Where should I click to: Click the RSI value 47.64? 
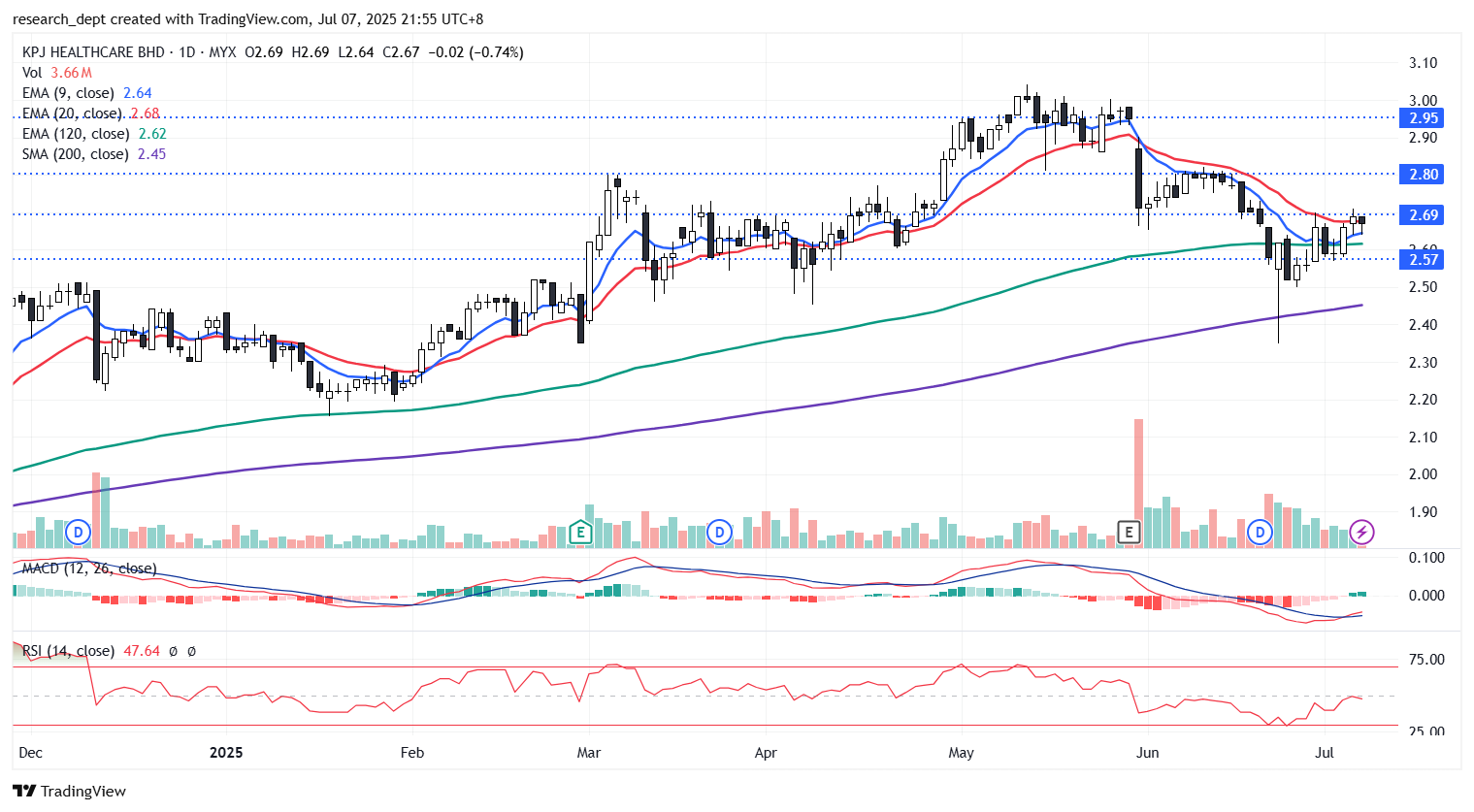tap(142, 651)
